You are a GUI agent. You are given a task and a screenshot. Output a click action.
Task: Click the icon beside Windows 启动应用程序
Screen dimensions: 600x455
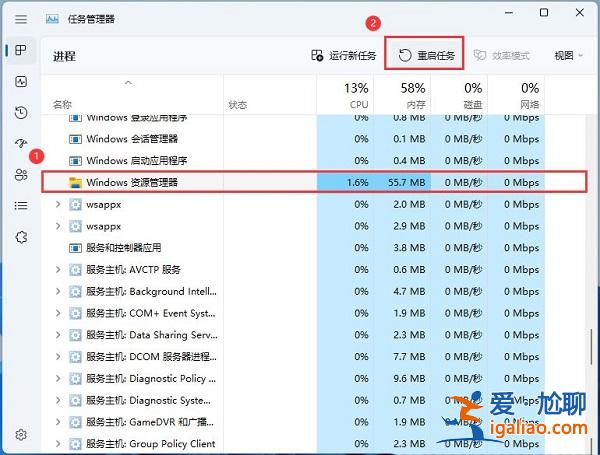[x=75, y=161]
